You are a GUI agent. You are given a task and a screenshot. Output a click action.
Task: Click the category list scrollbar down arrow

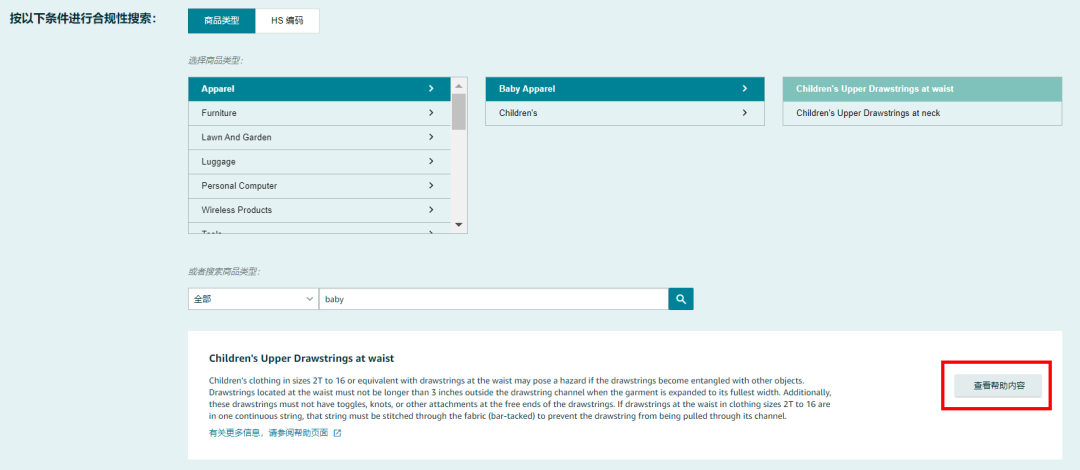pos(459,225)
